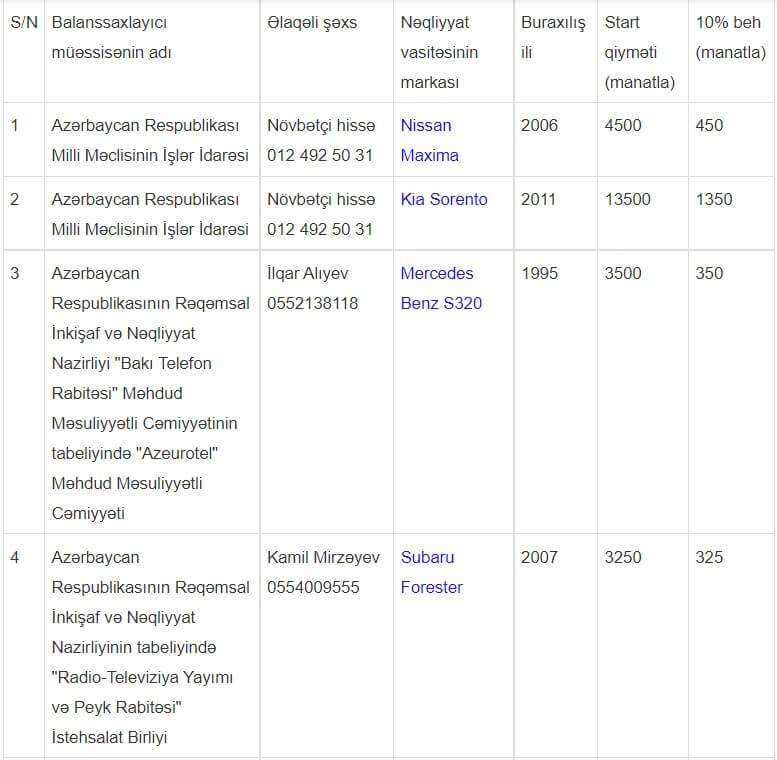The height and width of the screenshot is (760, 777).
Task: Select the 4500 start price cell
Action: click(x=623, y=125)
